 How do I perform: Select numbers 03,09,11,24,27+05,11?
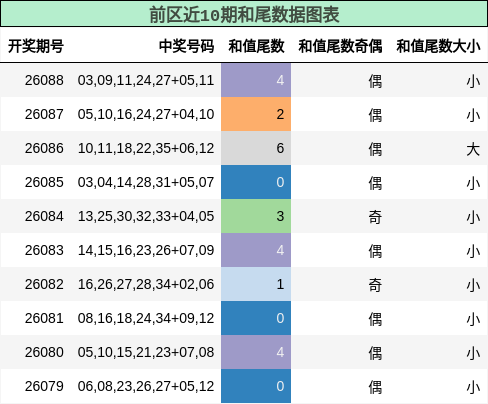pyautogui.click(x=146, y=80)
